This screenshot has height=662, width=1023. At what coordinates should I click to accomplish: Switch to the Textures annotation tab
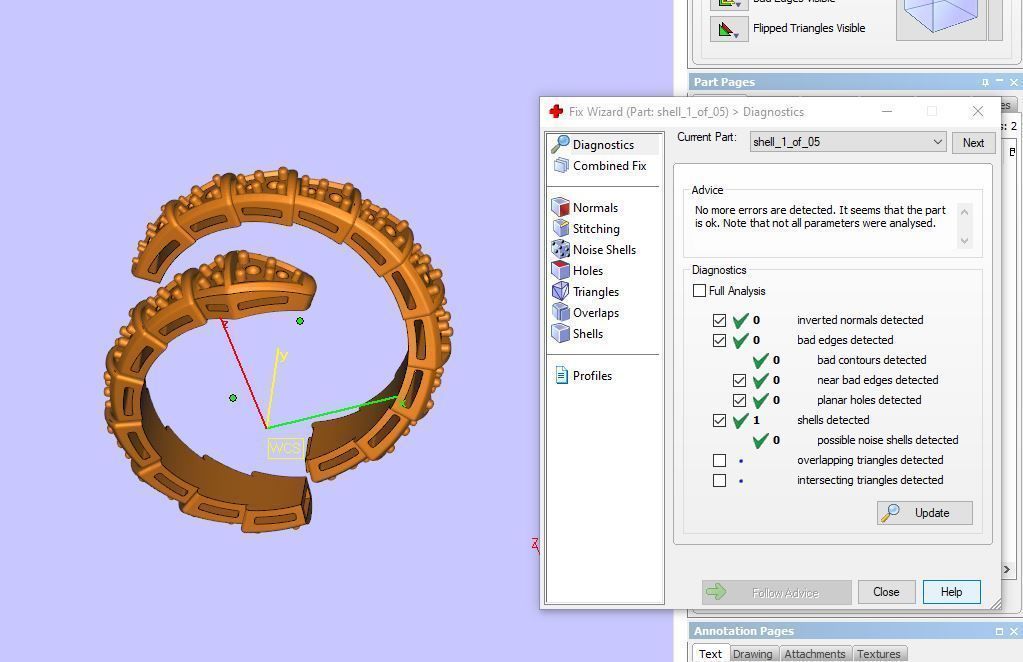tap(878, 654)
